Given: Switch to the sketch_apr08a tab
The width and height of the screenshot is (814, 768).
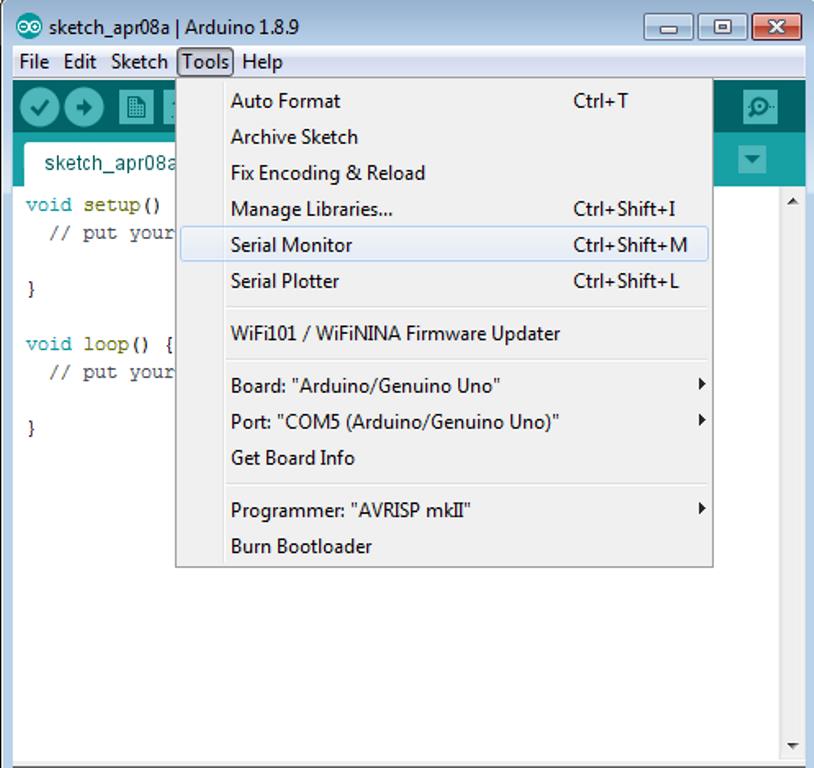Looking at the screenshot, I should pos(100,164).
